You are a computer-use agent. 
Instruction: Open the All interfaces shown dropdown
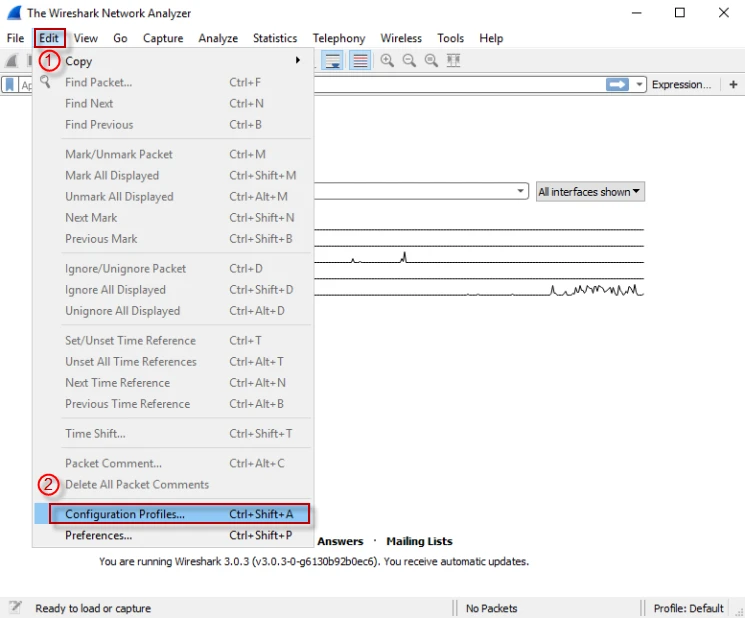(x=590, y=192)
